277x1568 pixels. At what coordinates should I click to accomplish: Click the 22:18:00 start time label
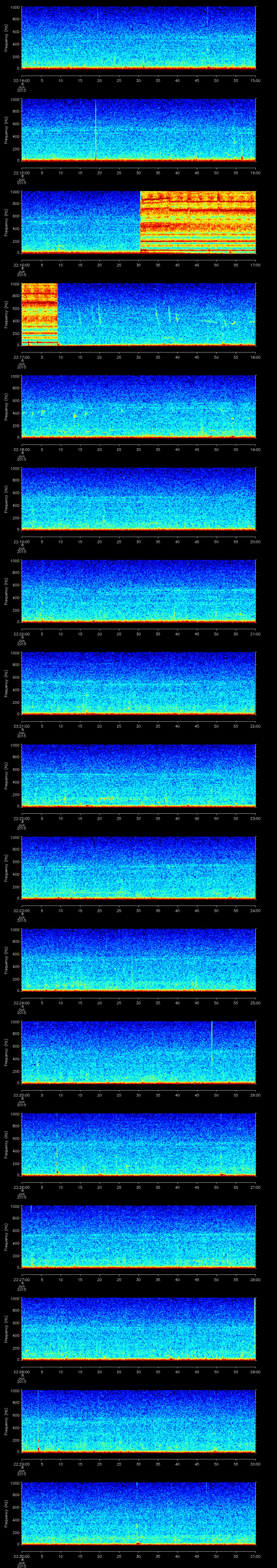pyautogui.click(x=22, y=449)
